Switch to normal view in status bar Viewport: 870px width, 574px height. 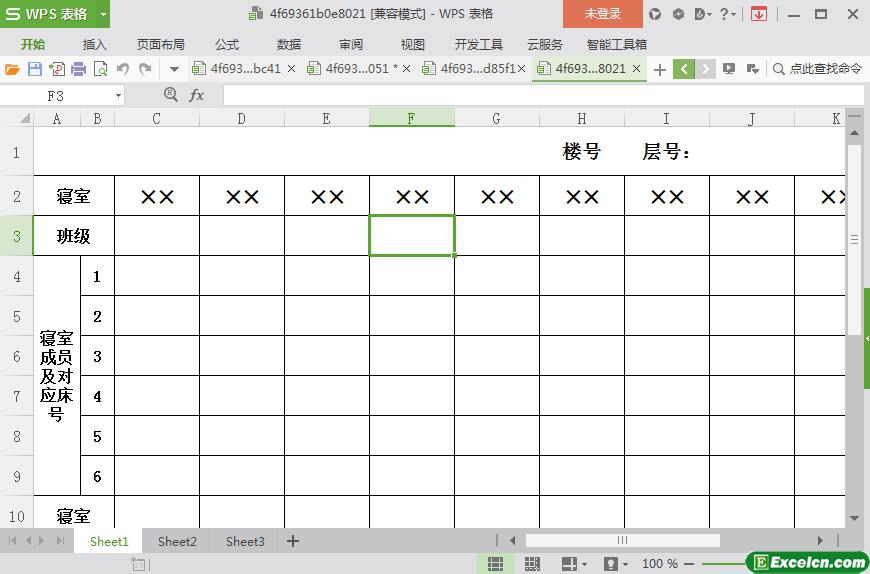(x=495, y=564)
